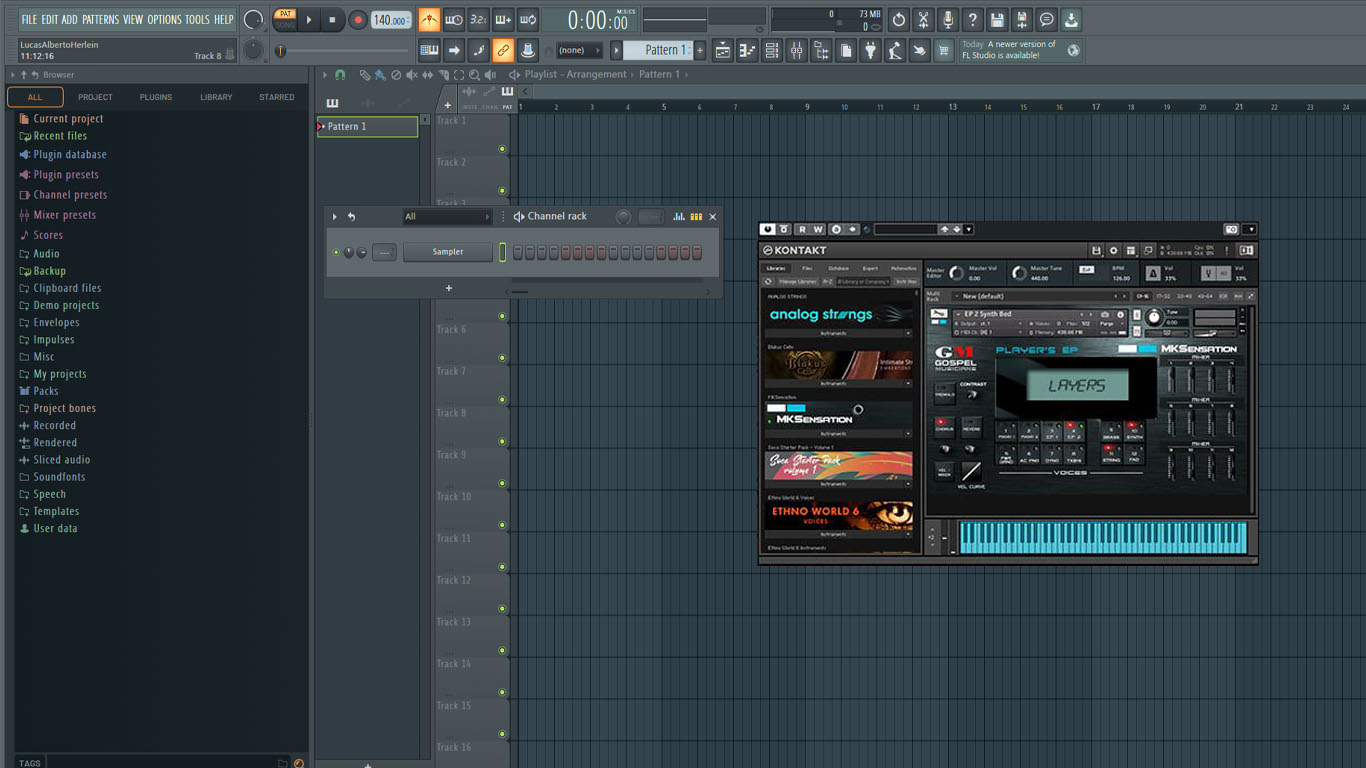
Task: Toggle the countdown before recording icon
Action: point(479,19)
